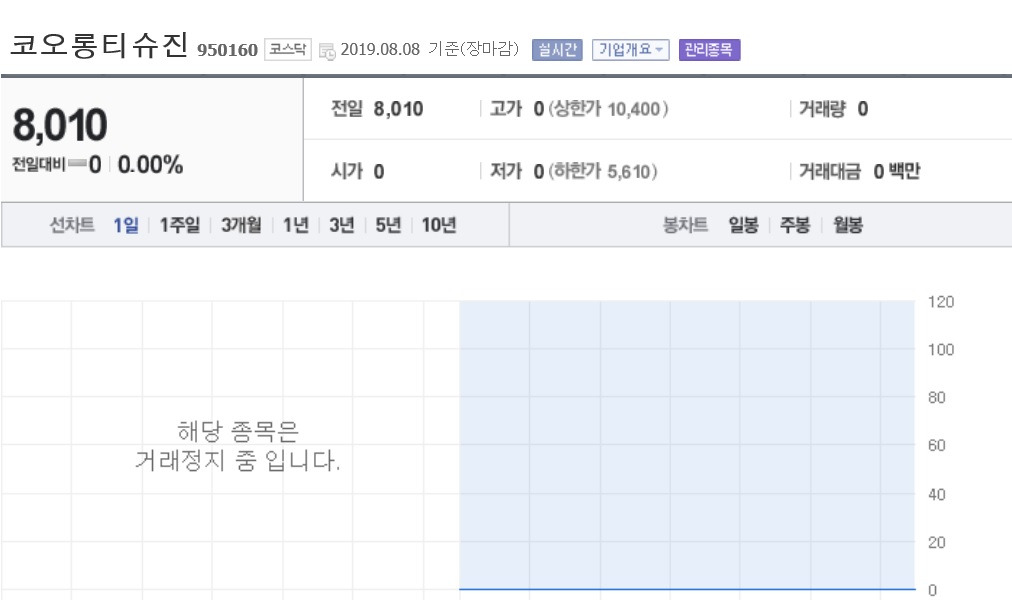Click the 봉차트 label
Viewport: 1012px width, 600px height.
coord(685,225)
